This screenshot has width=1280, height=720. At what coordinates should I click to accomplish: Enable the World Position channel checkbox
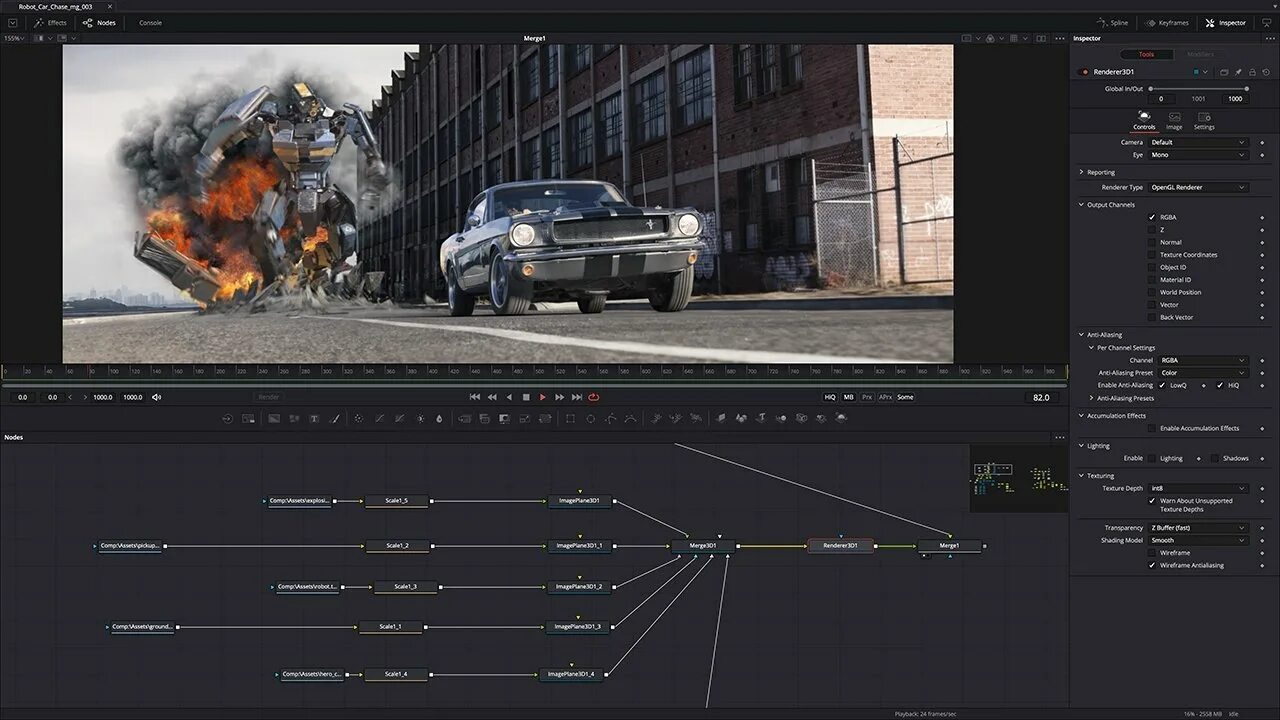pyautogui.click(x=1152, y=292)
